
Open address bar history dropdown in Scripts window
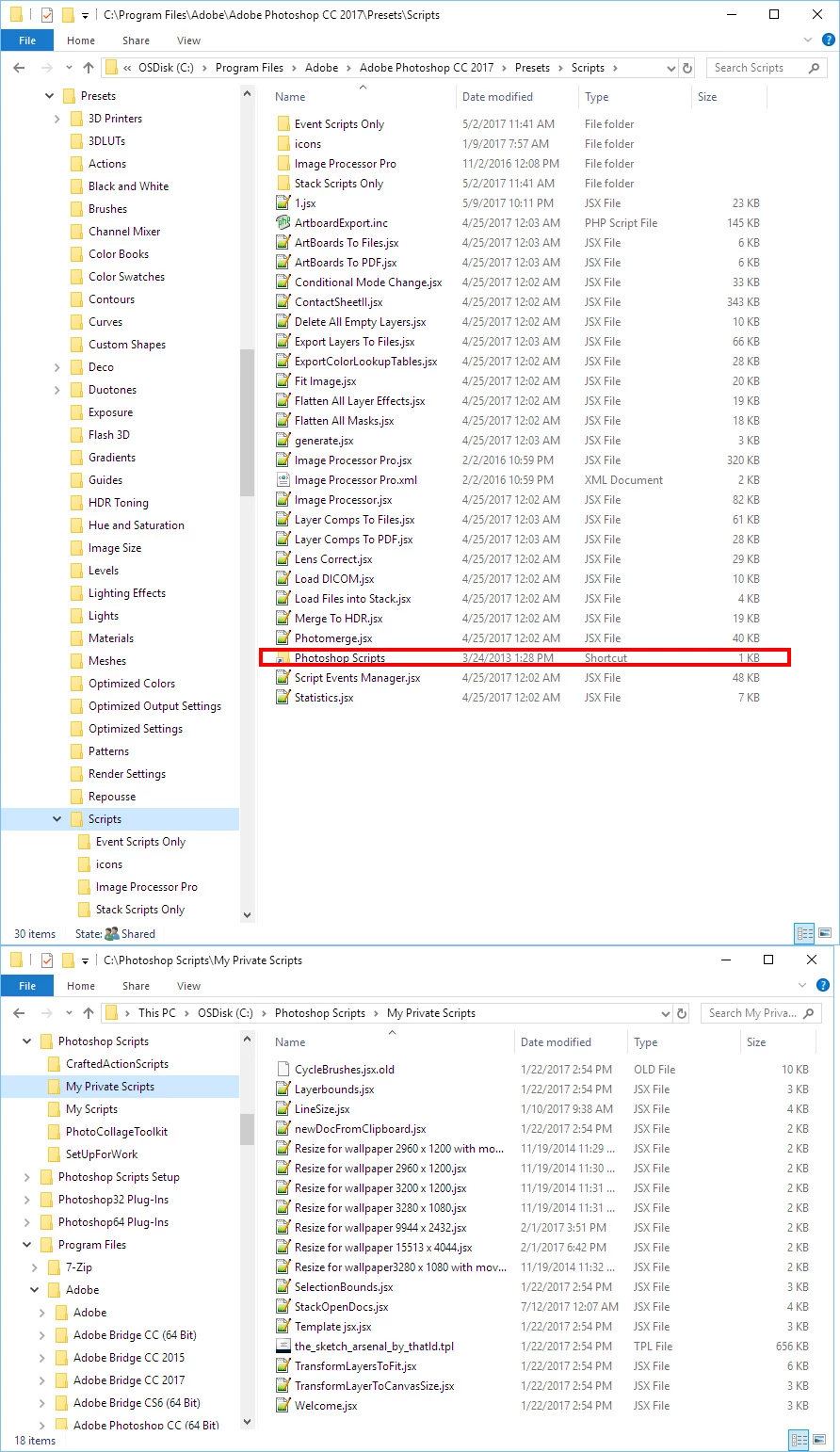(670, 68)
